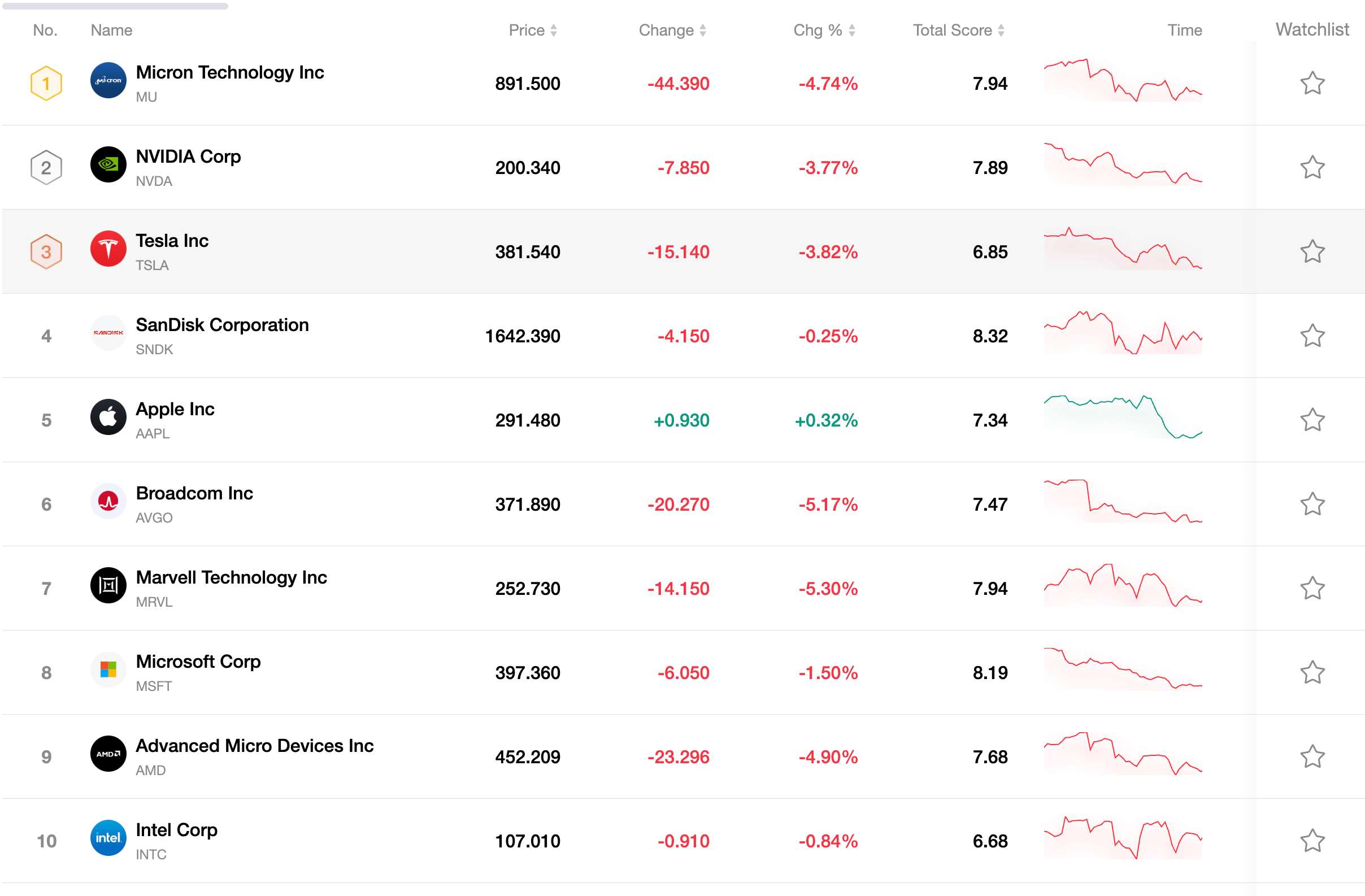Screen dimensions: 1365x896
Task: Click the Marvell Technology logo icon
Action: [108, 586]
